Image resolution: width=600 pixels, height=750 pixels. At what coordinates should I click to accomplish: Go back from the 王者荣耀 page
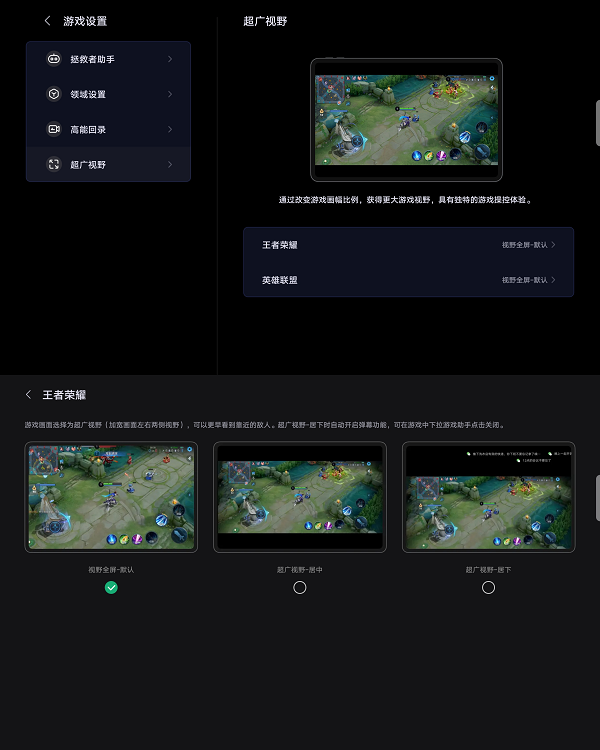(29, 395)
